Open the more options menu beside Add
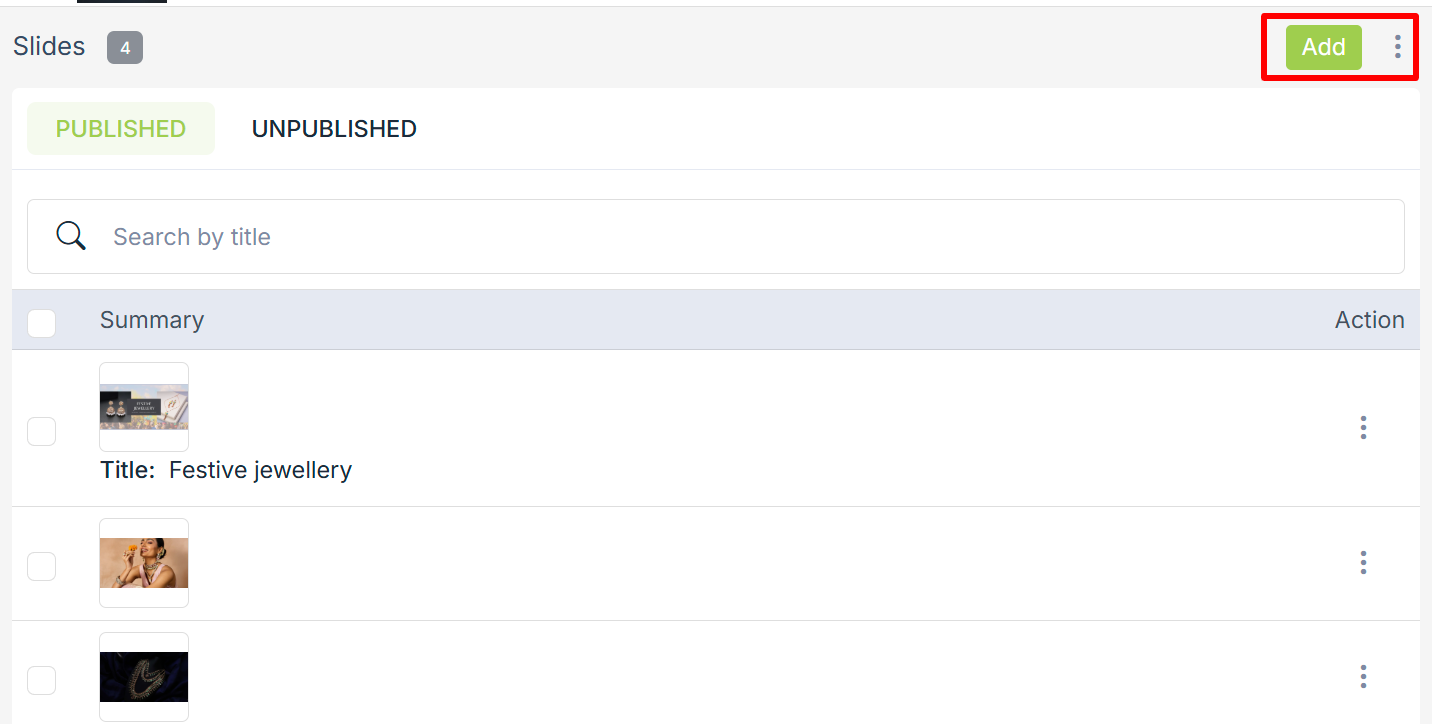 pyautogui.click(x=1397, y=47)
